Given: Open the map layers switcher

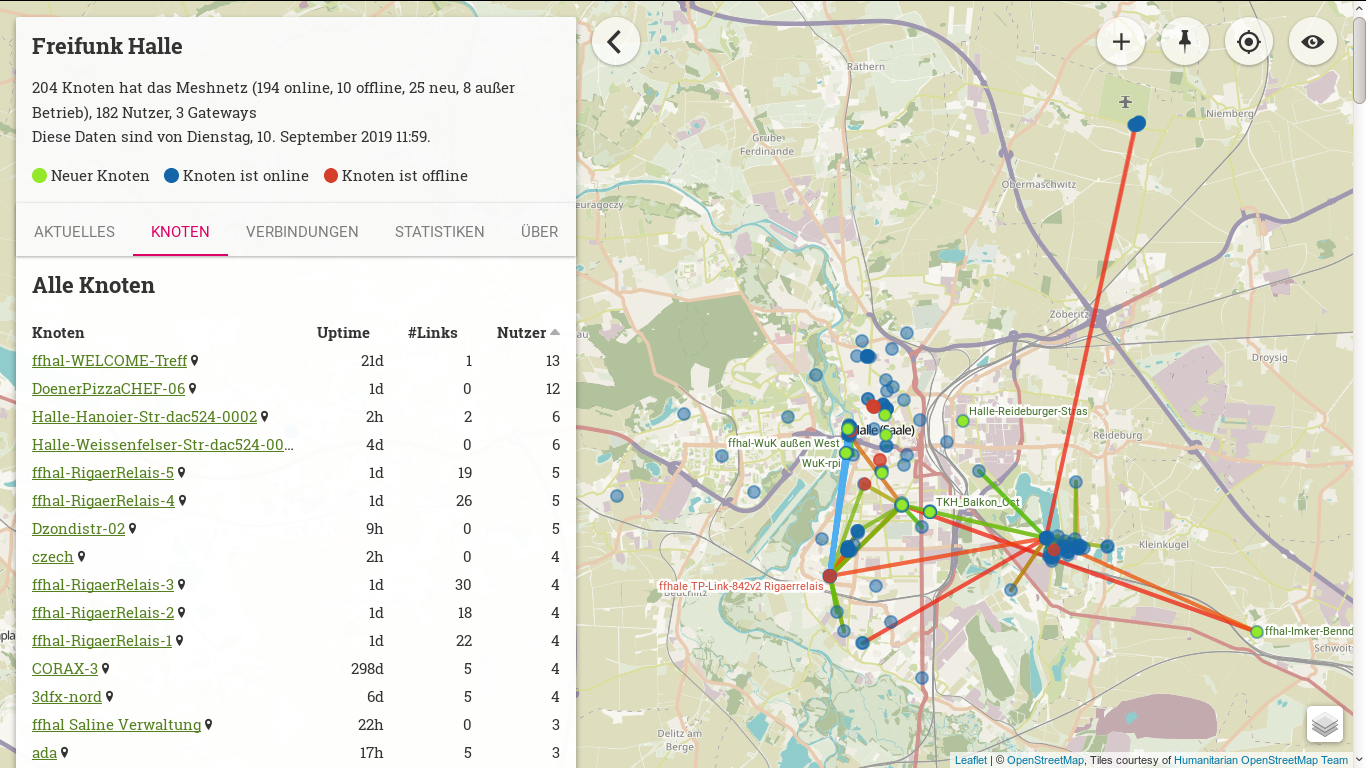Looking at the screenshot, I should click(1325, 724).
